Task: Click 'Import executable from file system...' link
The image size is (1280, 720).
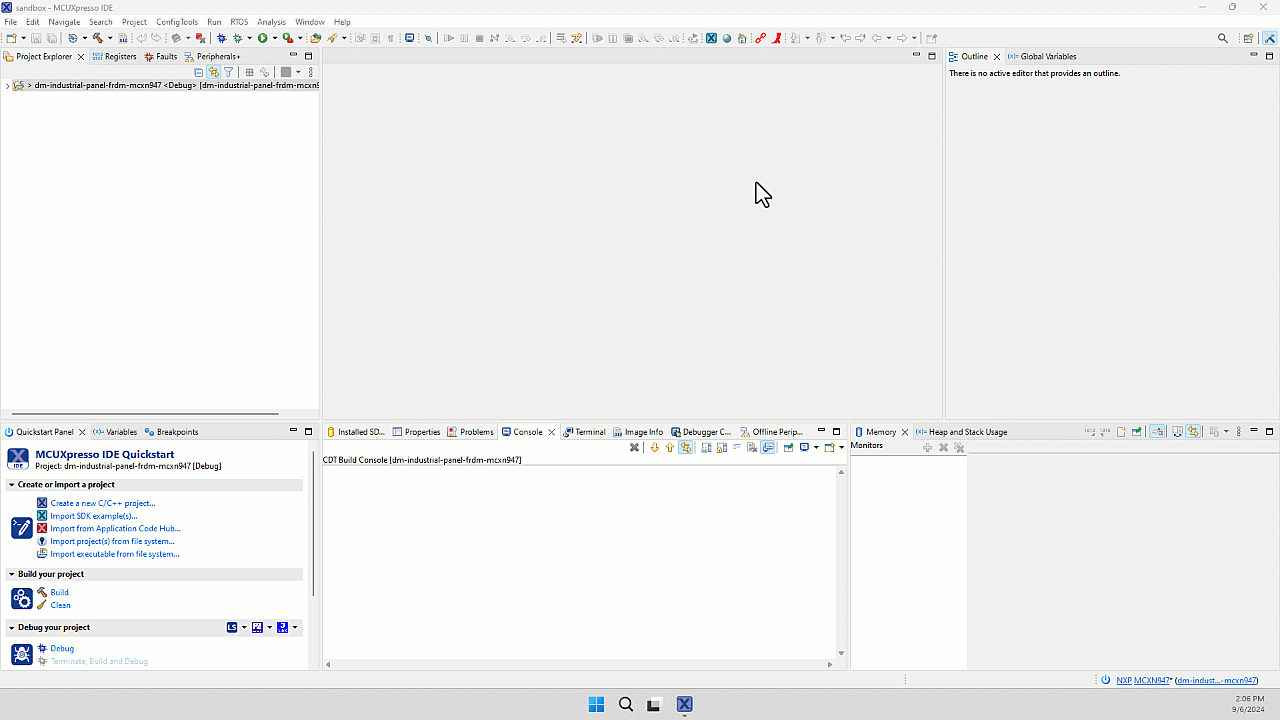Action: coord(115,554)
